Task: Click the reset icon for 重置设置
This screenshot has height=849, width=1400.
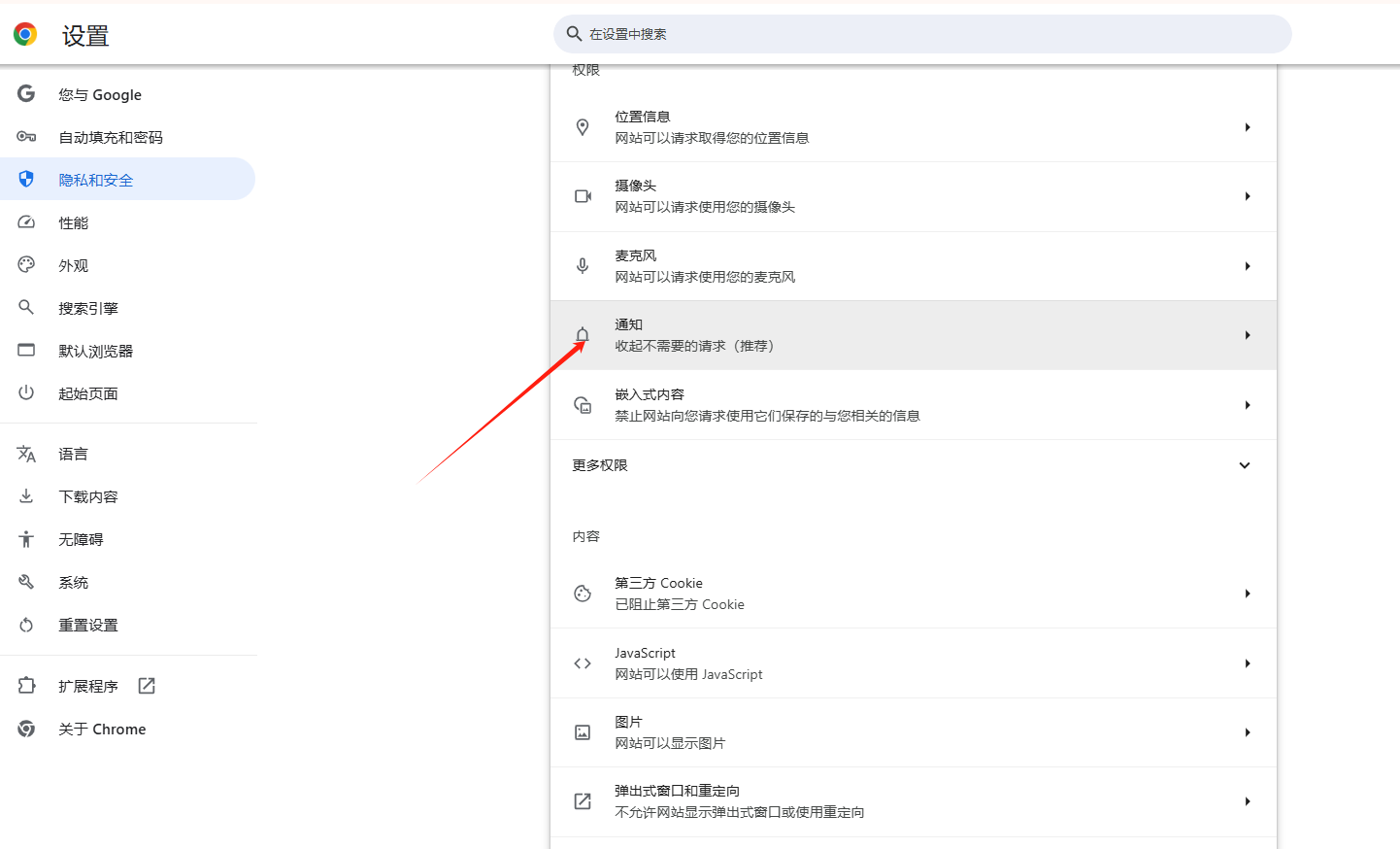Action: tap(26, 625)
